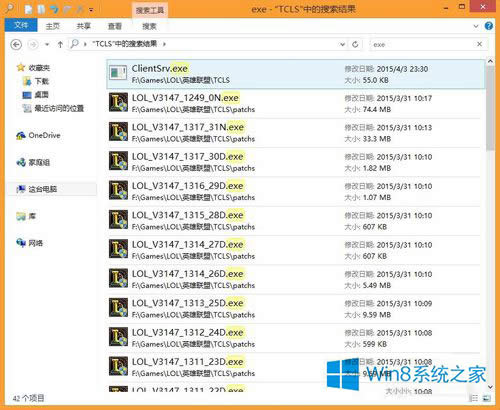This screenshot has width=500, height=410.
Task: Click LOL_V3147_1311_23D.exe icon
Action: pos(118,366)
